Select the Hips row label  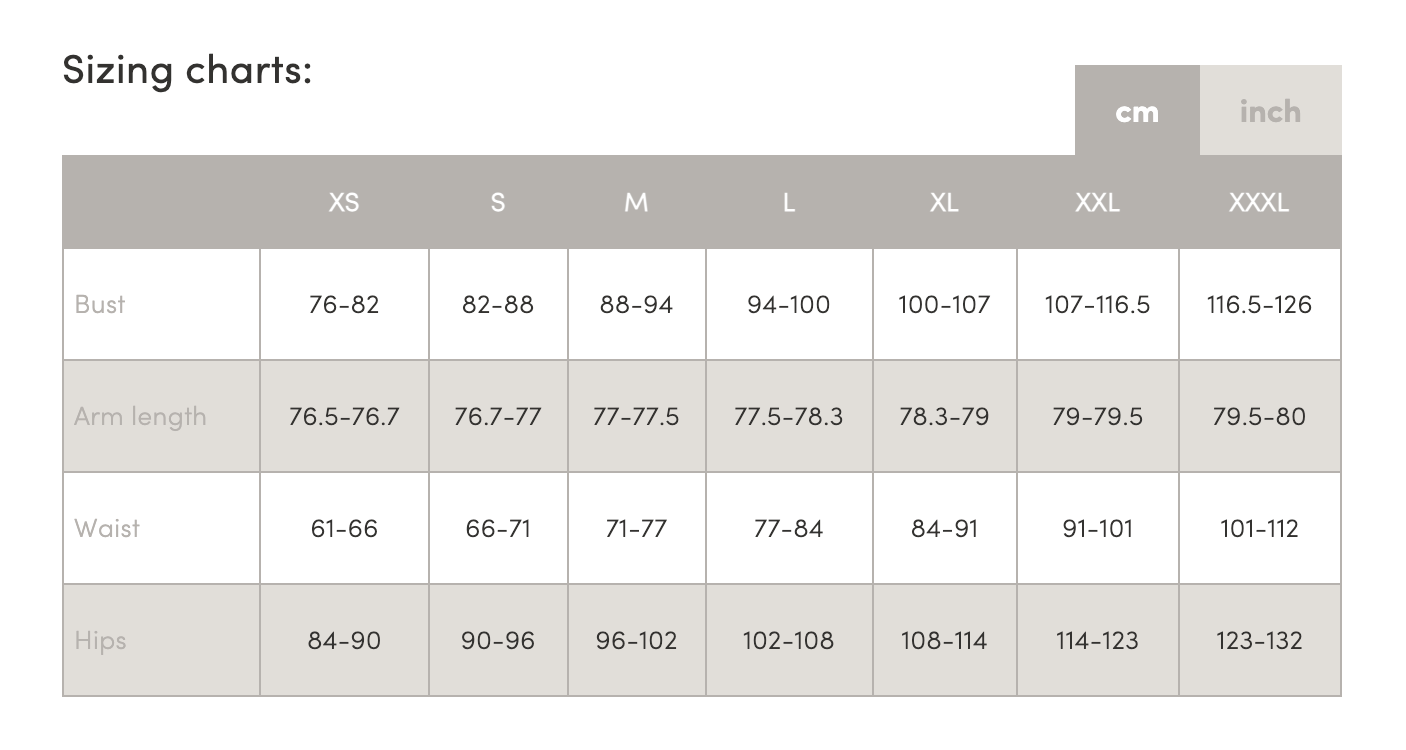[x=101, y=640]
